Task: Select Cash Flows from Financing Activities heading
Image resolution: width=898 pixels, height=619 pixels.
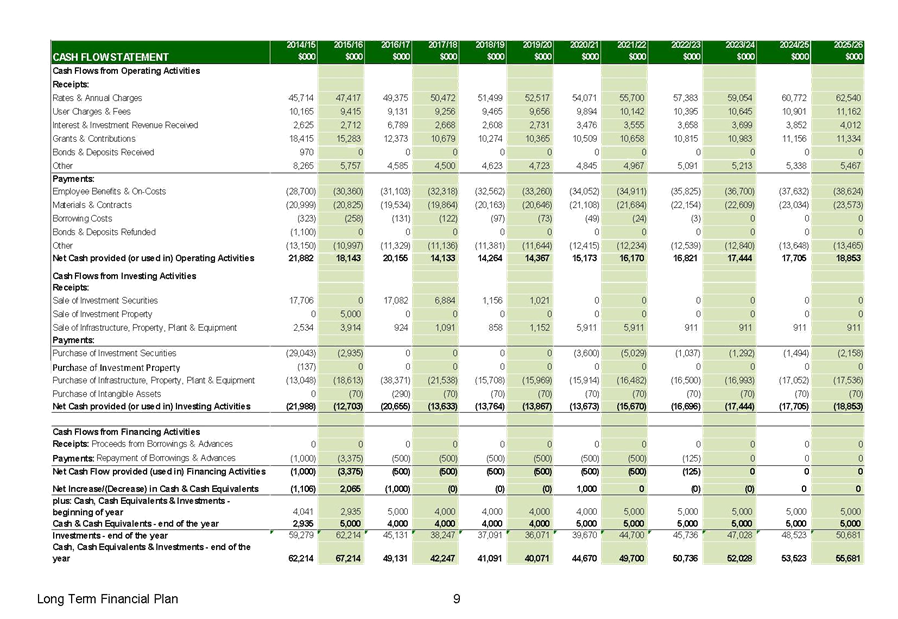Action: [118, 429]
